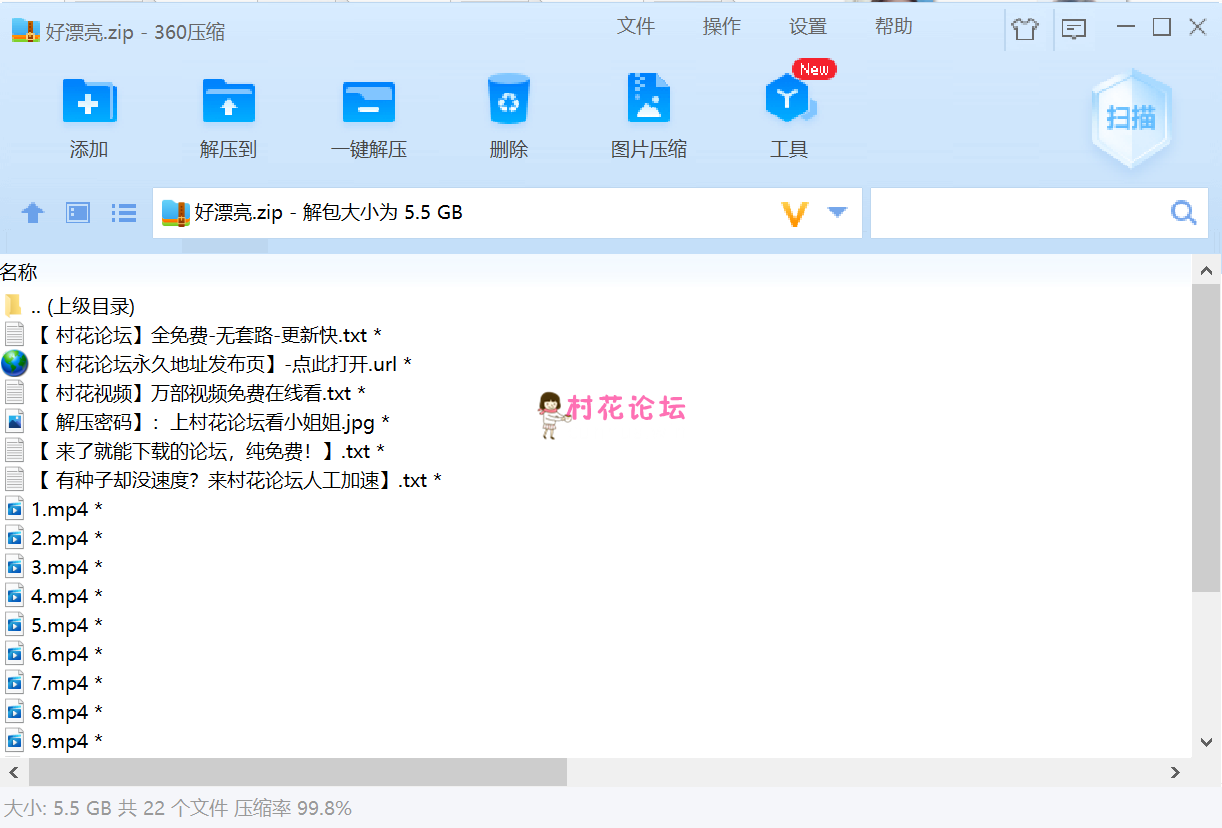Click the 添加 (Add) toolbar icon
The width and height of the screenshot is (1222, 828).
(89, 101)
